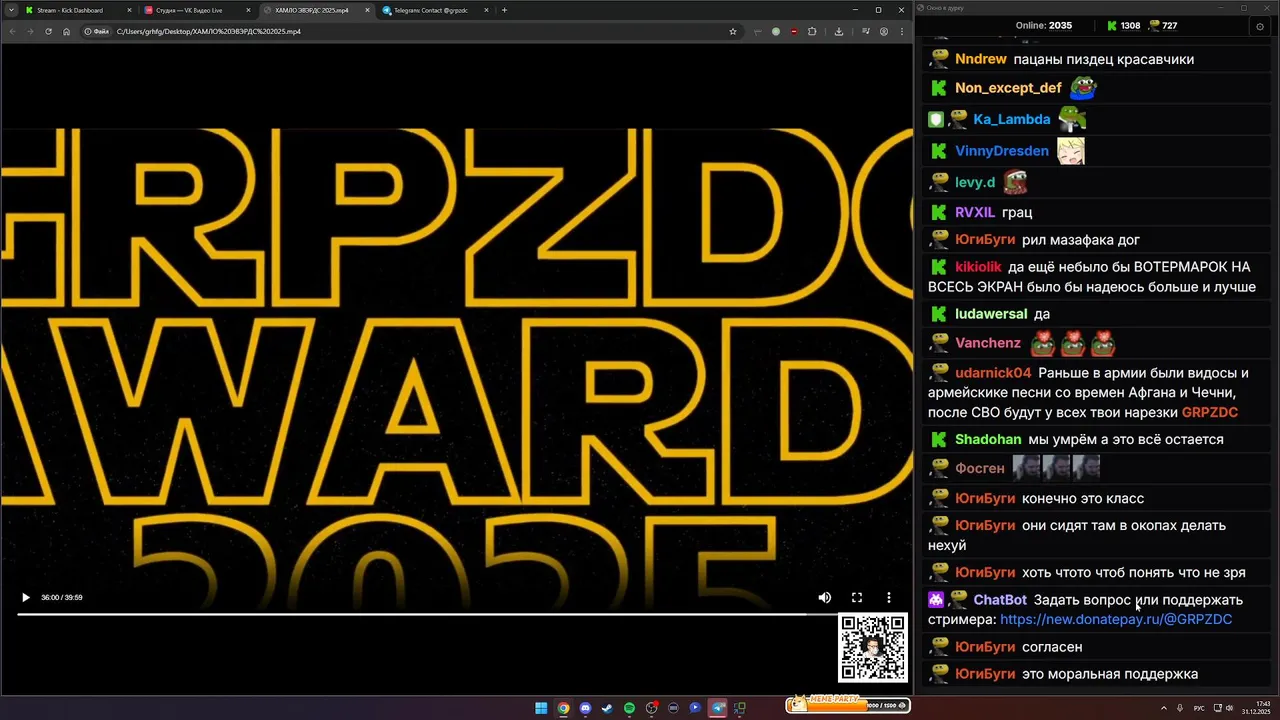Open a new browser tab
1280x720 pixels.
[504, 10]
